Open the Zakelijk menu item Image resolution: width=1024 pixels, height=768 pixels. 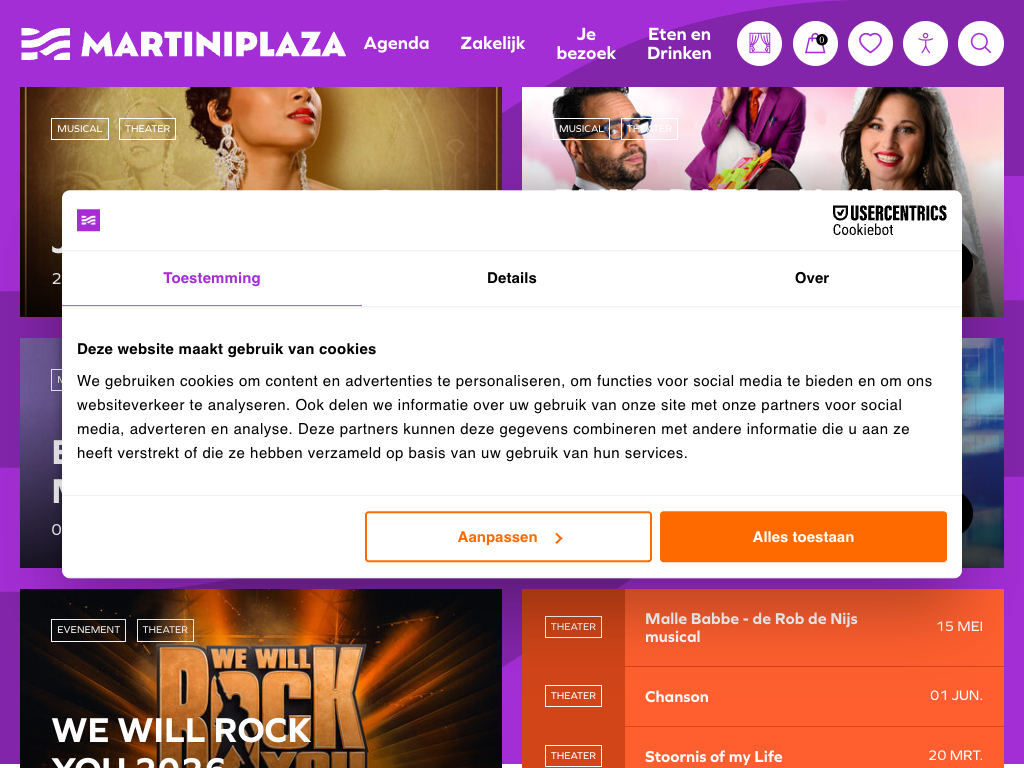point(492,44)
